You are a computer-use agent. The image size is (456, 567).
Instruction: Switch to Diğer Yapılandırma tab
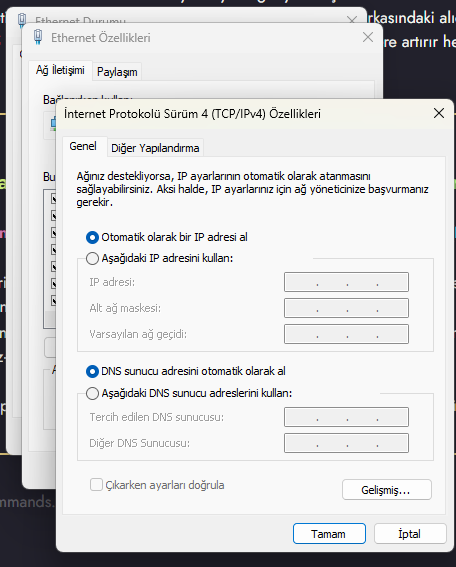click(155, 148)
